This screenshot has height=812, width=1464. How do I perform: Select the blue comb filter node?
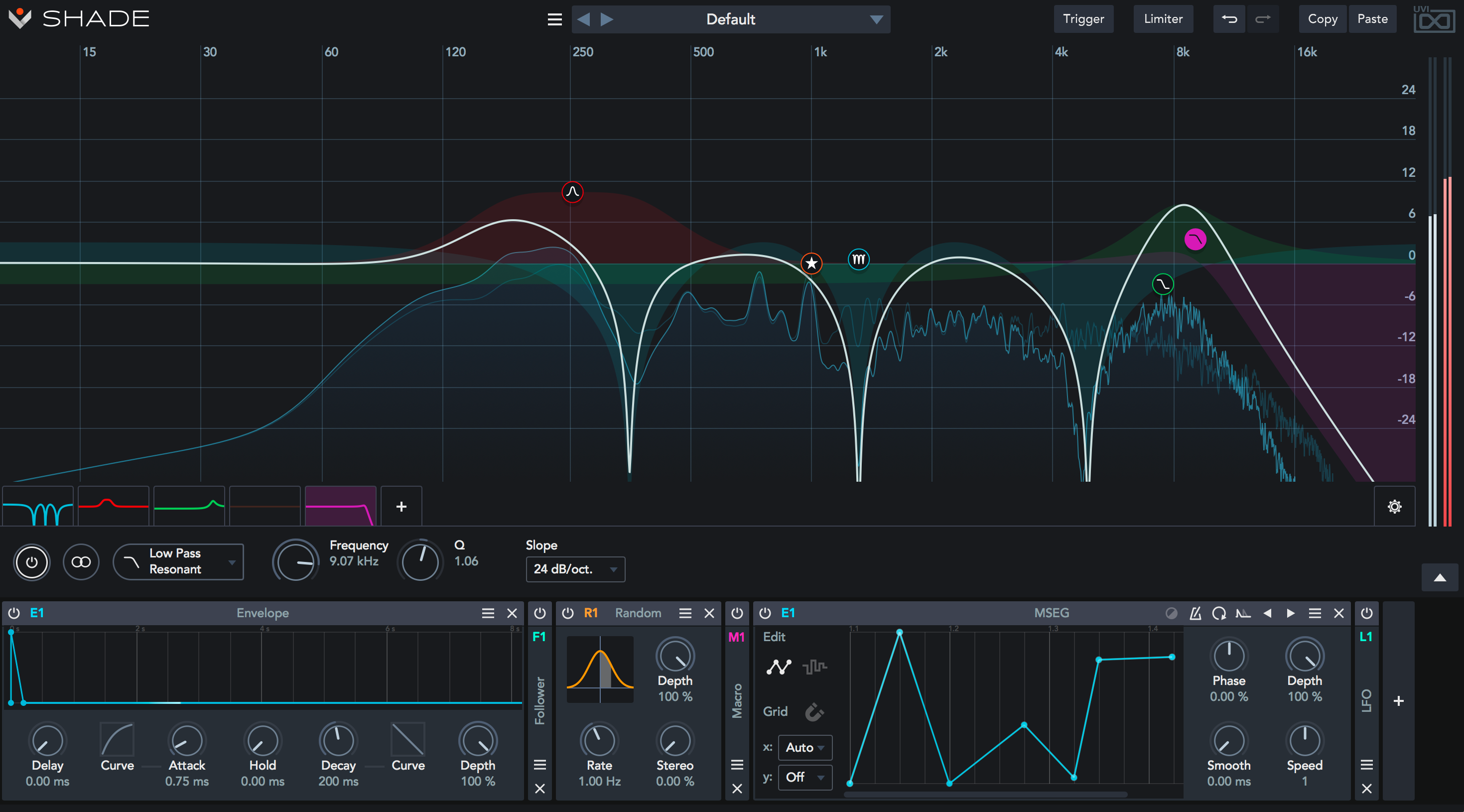coord(859,260)
